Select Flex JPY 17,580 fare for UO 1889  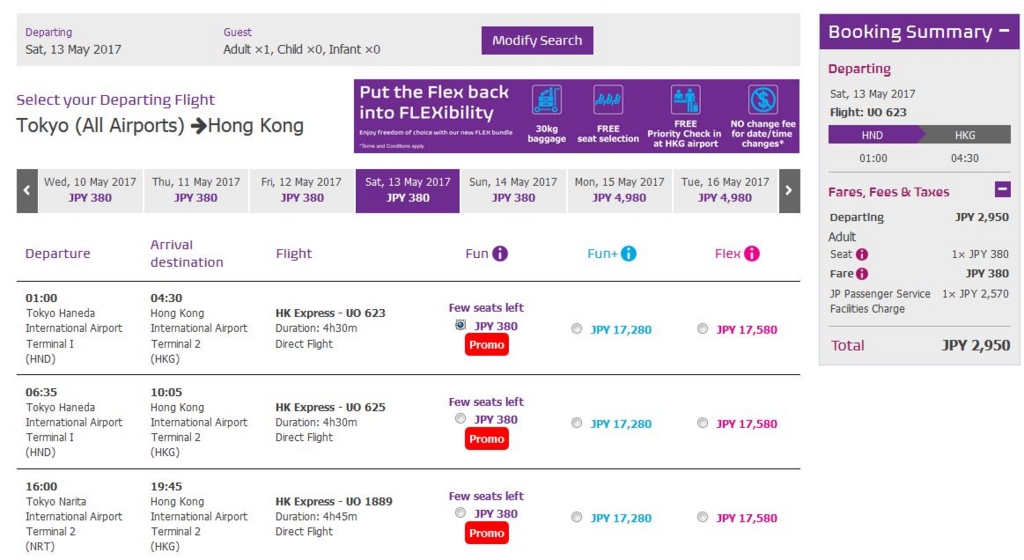point(702,517)
